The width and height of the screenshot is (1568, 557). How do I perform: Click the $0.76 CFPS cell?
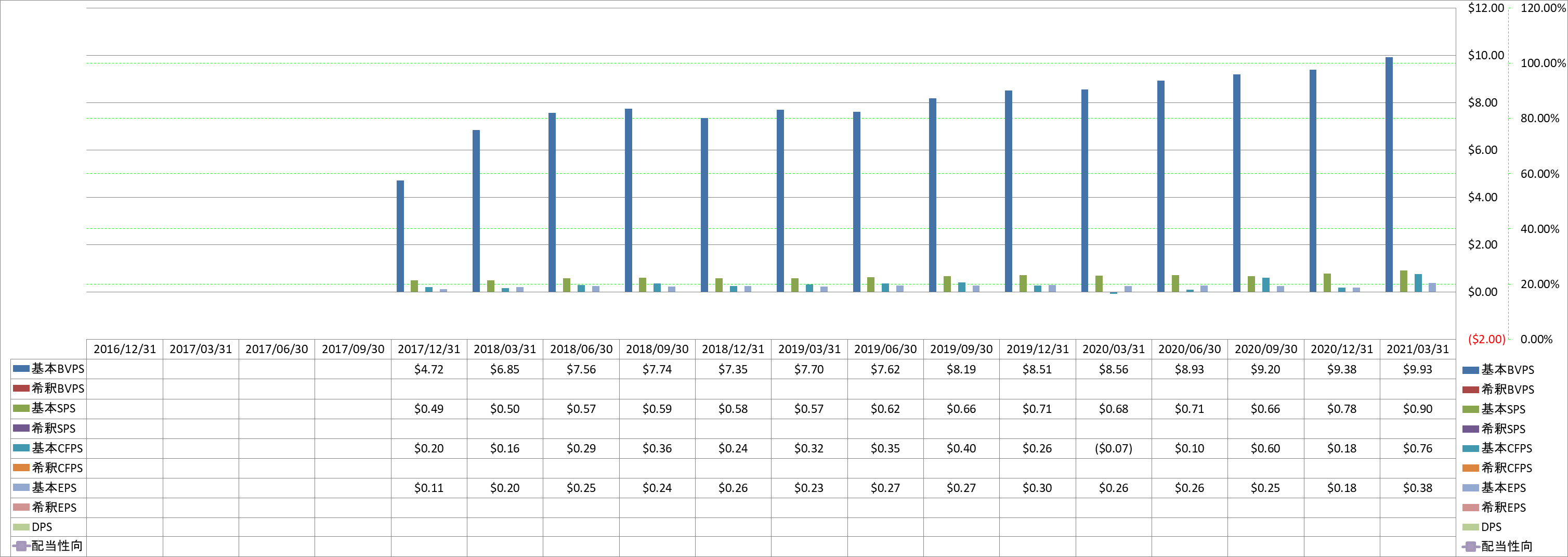1418,448
